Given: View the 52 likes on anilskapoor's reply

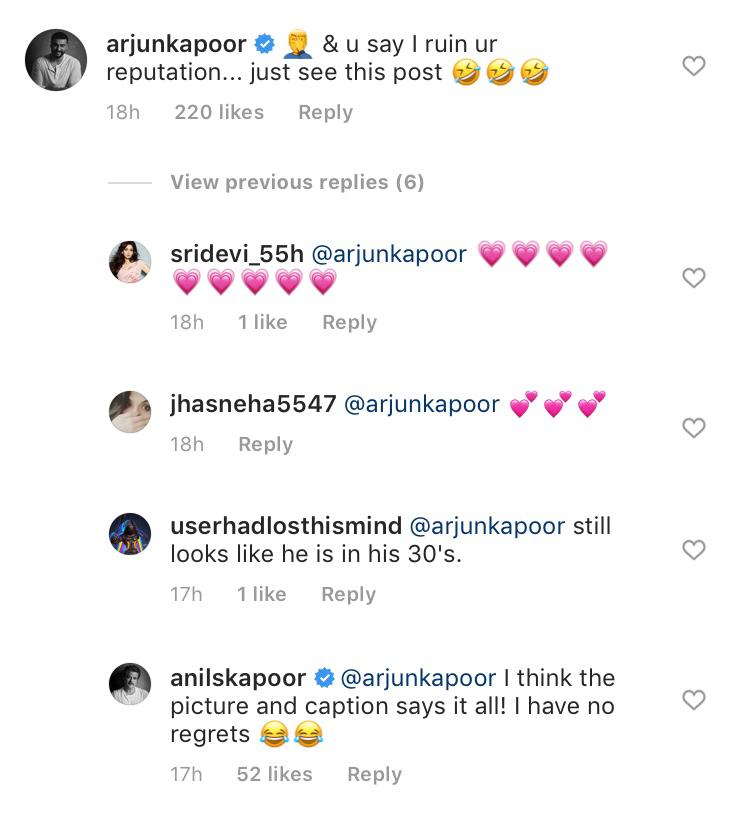Looking at the screenshot, I should (274, 774).
